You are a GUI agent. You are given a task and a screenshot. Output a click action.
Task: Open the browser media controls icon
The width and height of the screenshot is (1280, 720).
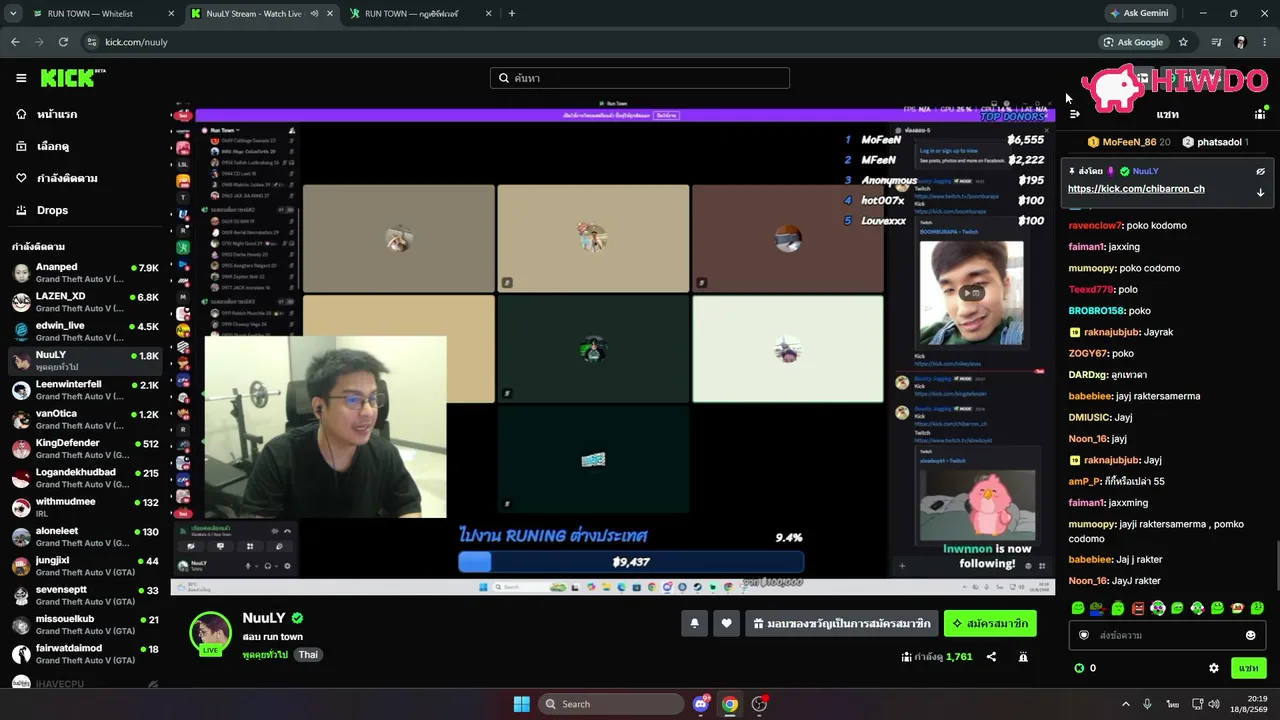pyautogui.click(x=1216, y=42)
